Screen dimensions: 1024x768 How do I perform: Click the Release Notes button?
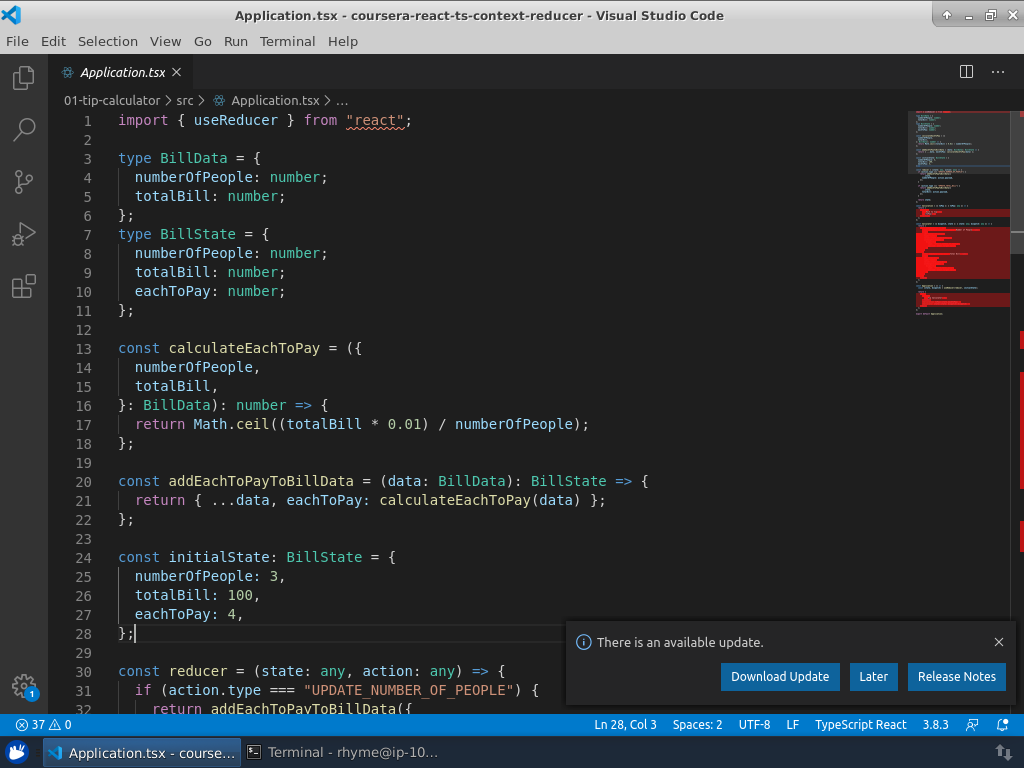point(956,677)
